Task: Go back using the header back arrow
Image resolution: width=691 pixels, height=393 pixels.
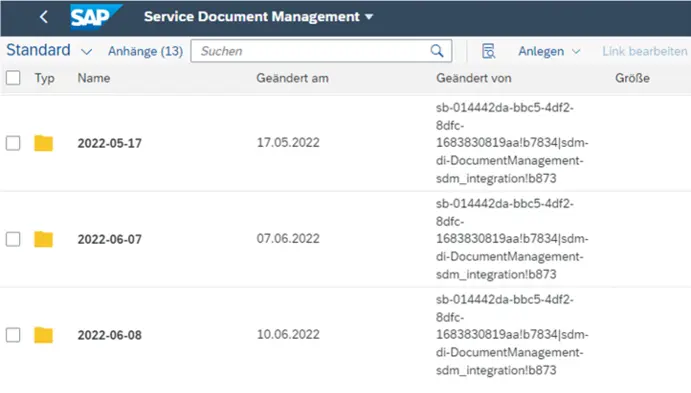Action: 43,17
